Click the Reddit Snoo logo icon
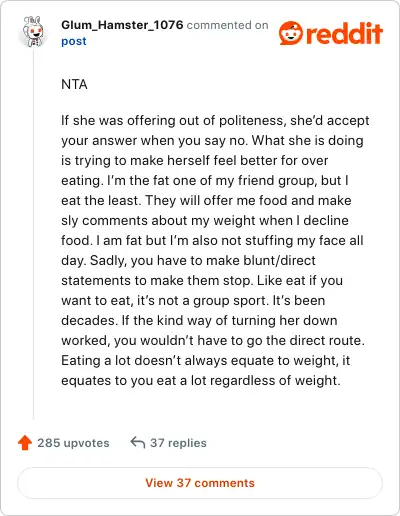Viewport: 400px width, 516px height. point(291,33)
